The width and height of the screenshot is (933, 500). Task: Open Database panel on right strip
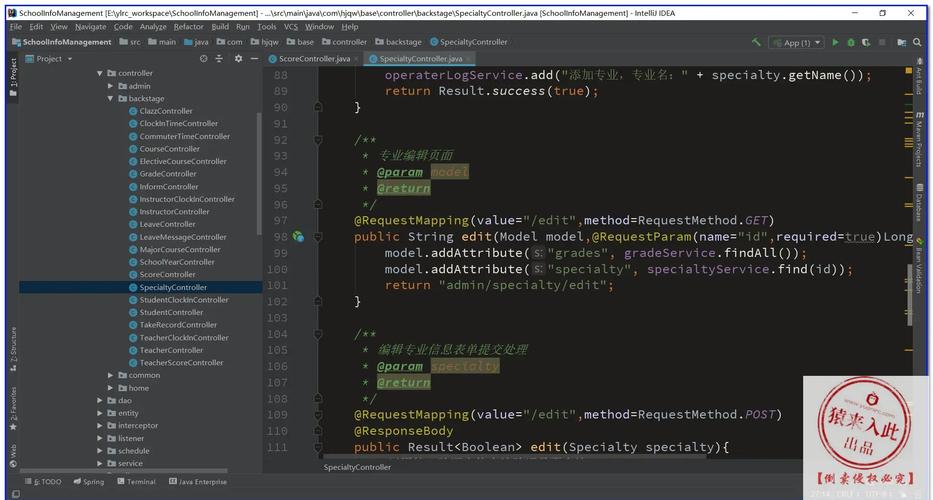[919, 202]
